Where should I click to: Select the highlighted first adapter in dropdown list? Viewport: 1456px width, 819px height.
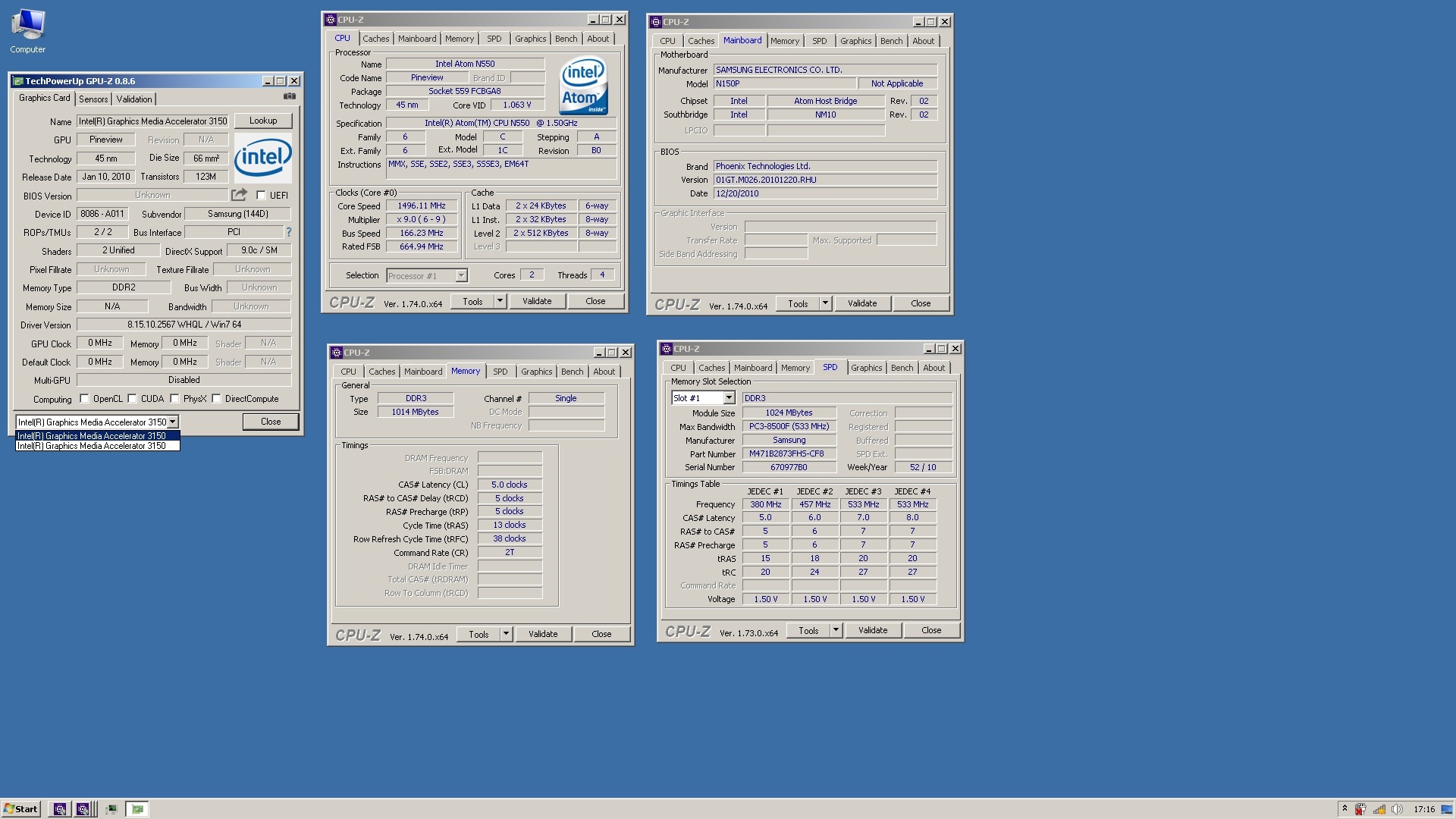tap(98, 436)
